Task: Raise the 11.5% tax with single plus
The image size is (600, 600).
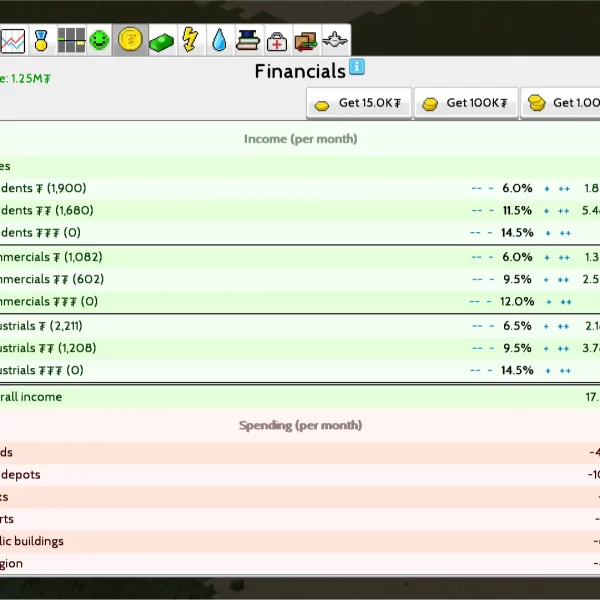Action: (547, 211)
